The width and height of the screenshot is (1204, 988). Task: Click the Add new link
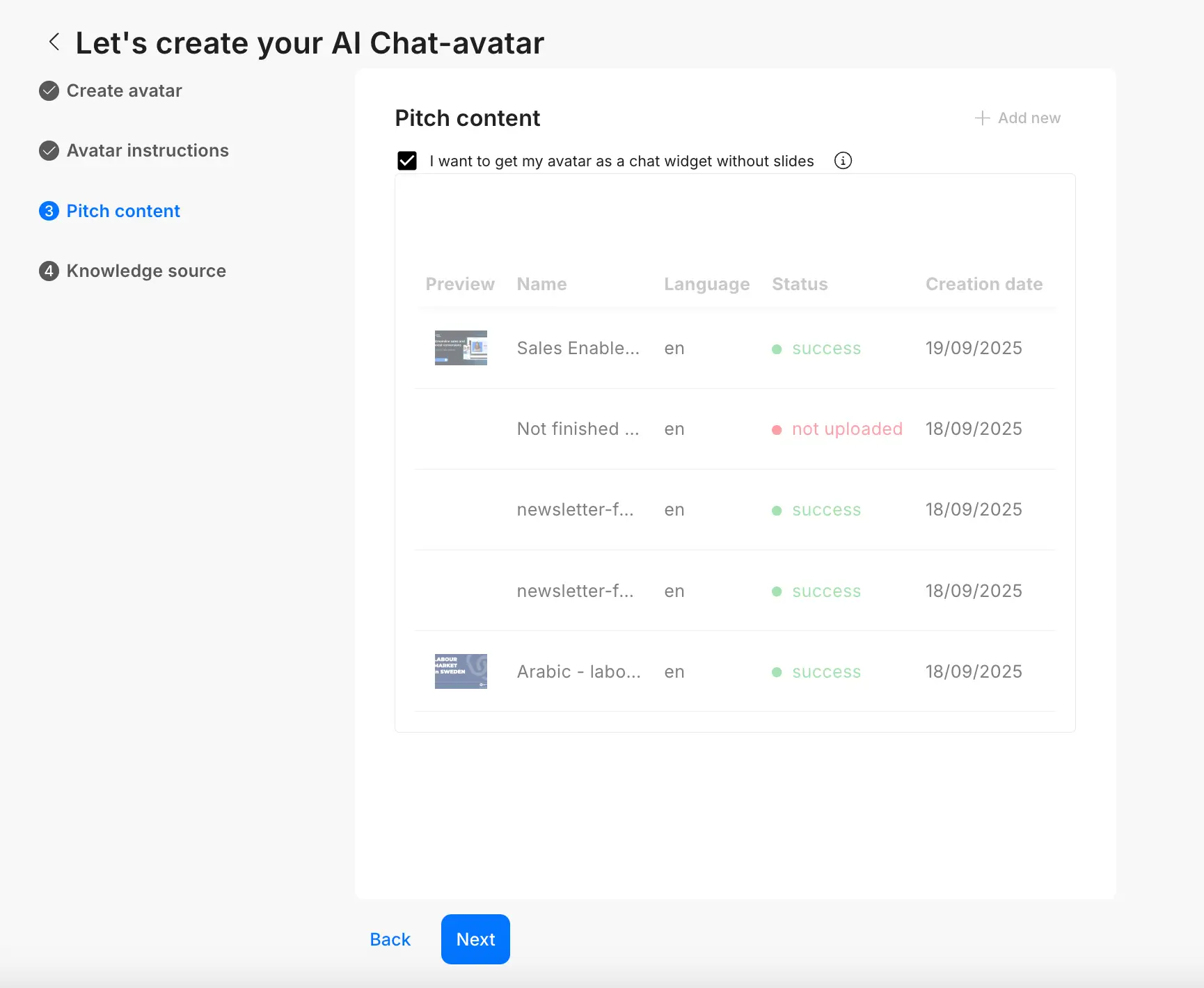pos(1029,118)
